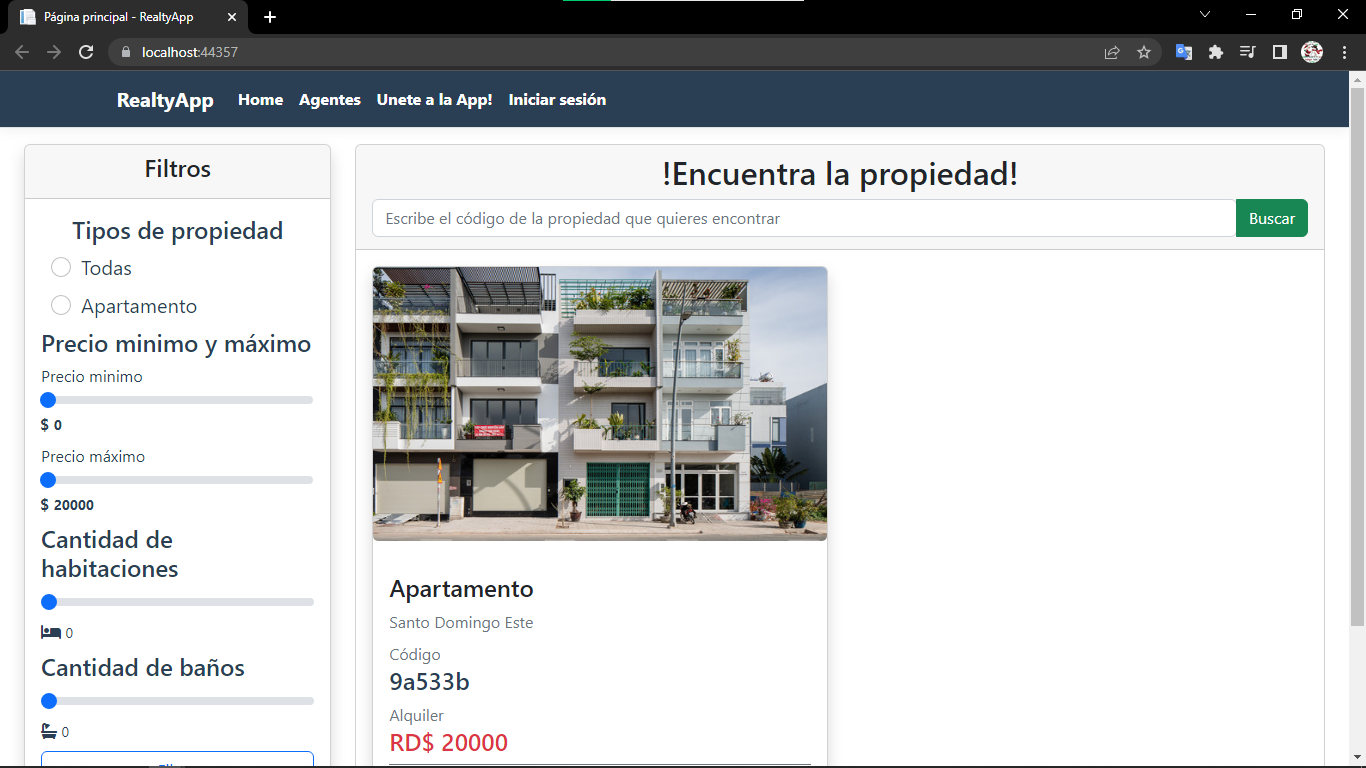The height and width of the screenshot is (768, 1366).
Task: Click Iniciar sesión in the navbar
Action: [557, 100]
